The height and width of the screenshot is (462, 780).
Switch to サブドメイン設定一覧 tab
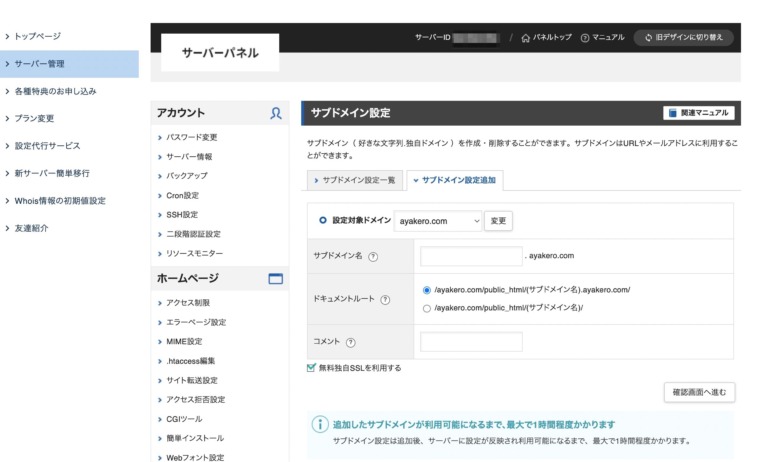pos(353,180)
